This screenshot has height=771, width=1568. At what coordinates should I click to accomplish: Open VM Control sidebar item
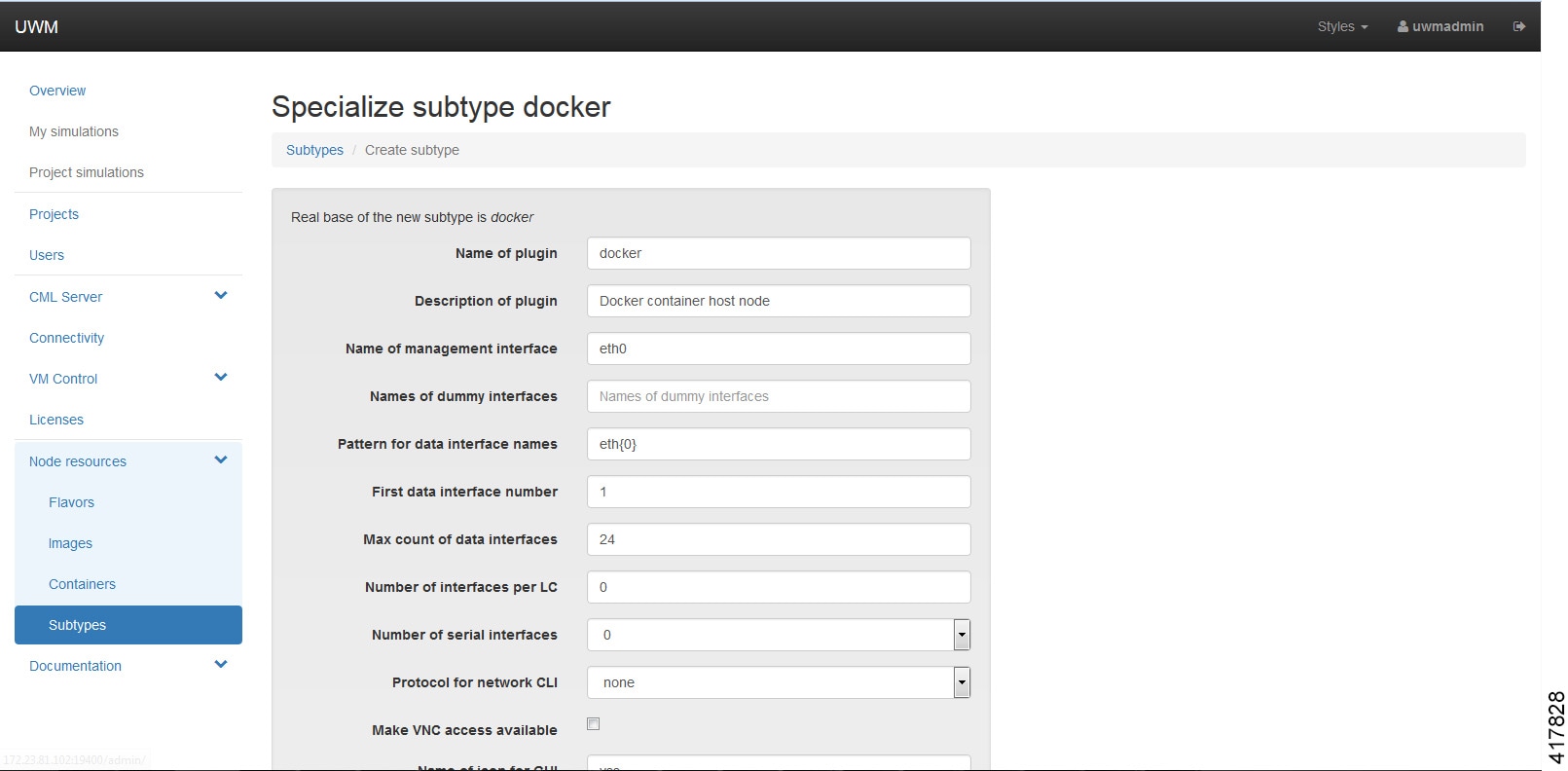[x=63, y=379]
